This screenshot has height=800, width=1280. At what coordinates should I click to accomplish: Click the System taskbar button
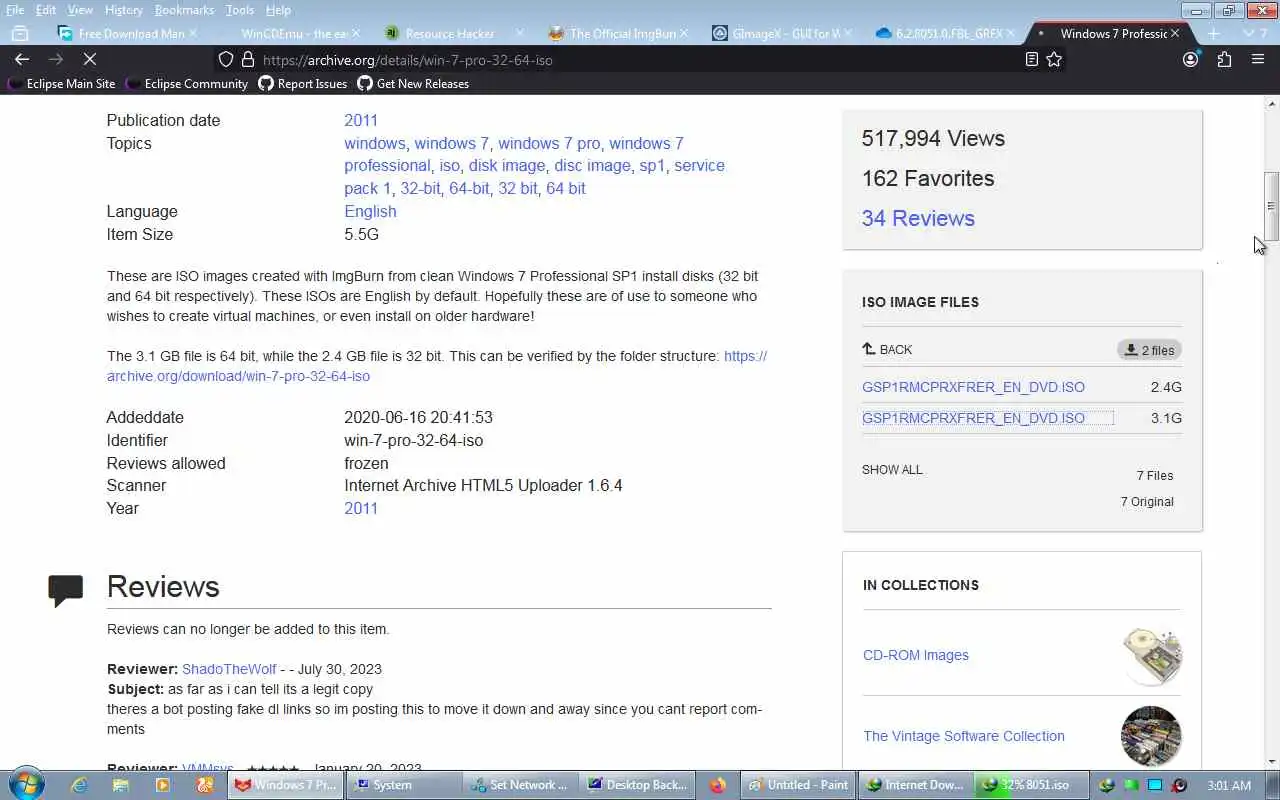403,785
